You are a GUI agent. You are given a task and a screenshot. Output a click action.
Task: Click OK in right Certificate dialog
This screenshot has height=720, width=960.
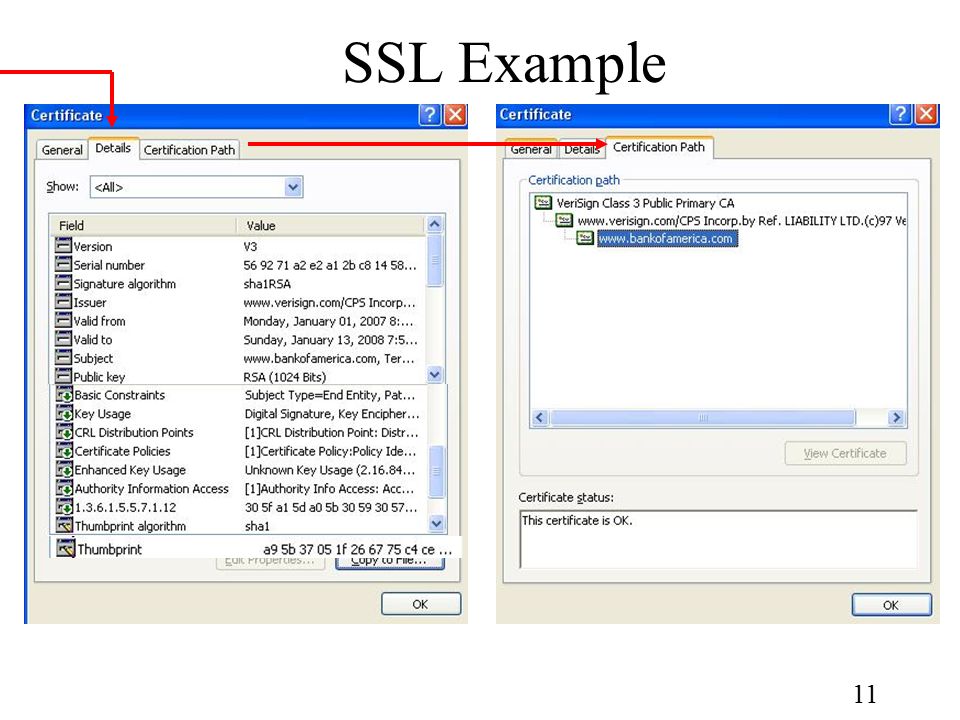point(891,605)
